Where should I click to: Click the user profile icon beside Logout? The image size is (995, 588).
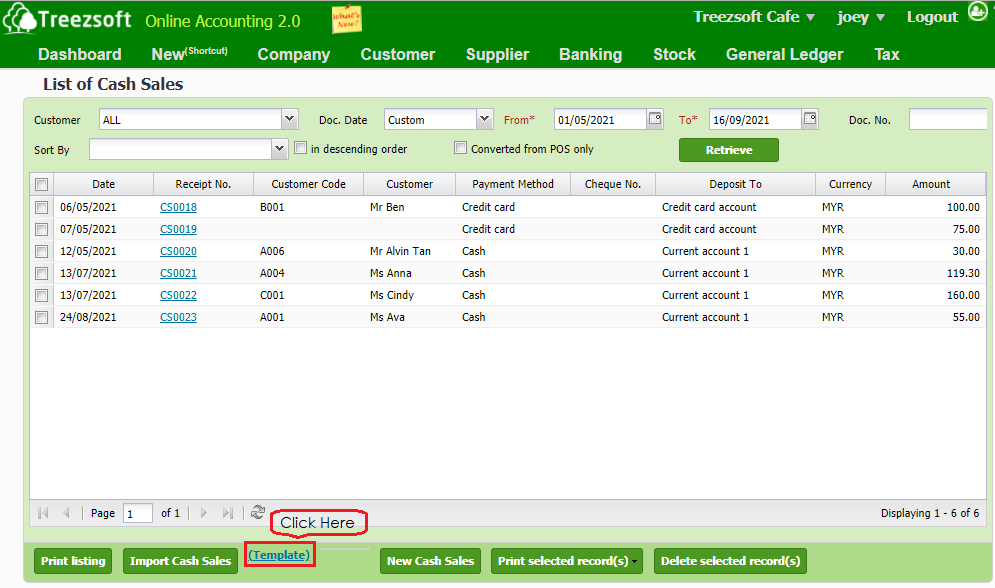tap(977, 12)
